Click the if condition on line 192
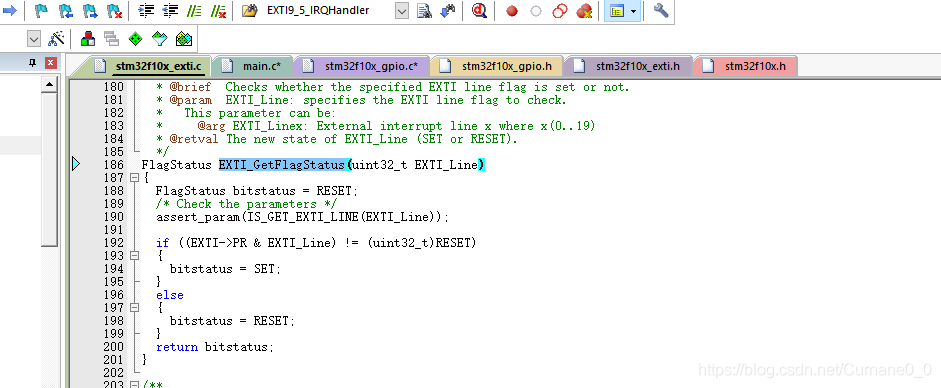 click(x=316, y=243)
